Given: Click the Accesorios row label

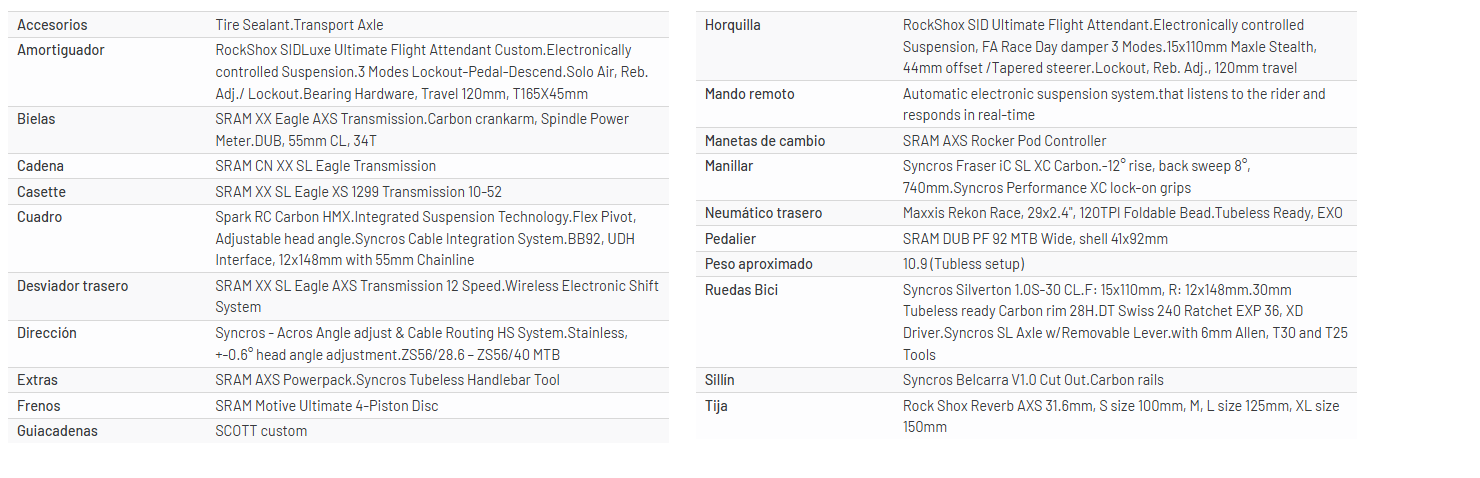Looking at the screenshot, I should [52, 25].
